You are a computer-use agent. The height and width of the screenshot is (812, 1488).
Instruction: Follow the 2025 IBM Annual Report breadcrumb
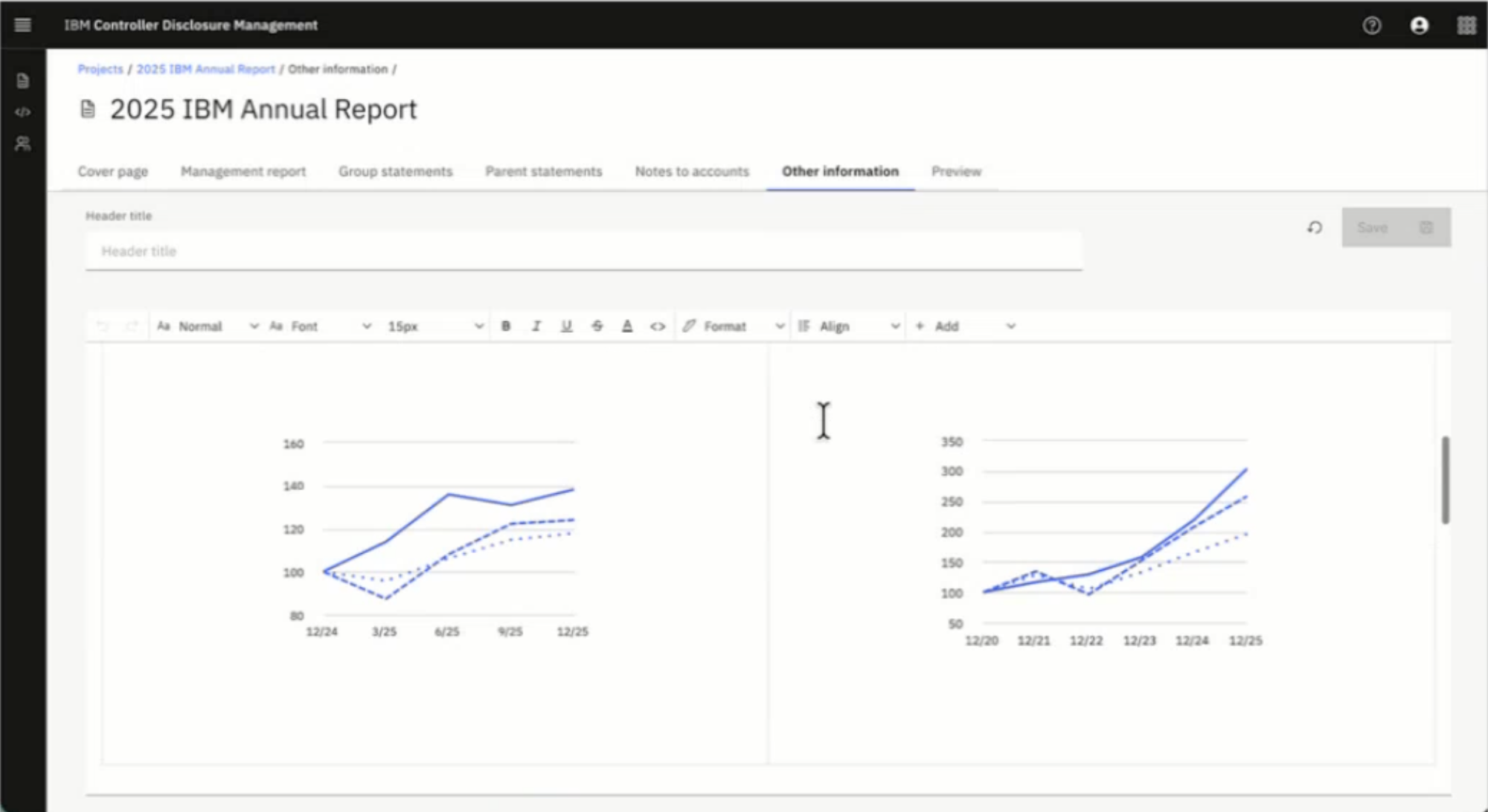205,69
